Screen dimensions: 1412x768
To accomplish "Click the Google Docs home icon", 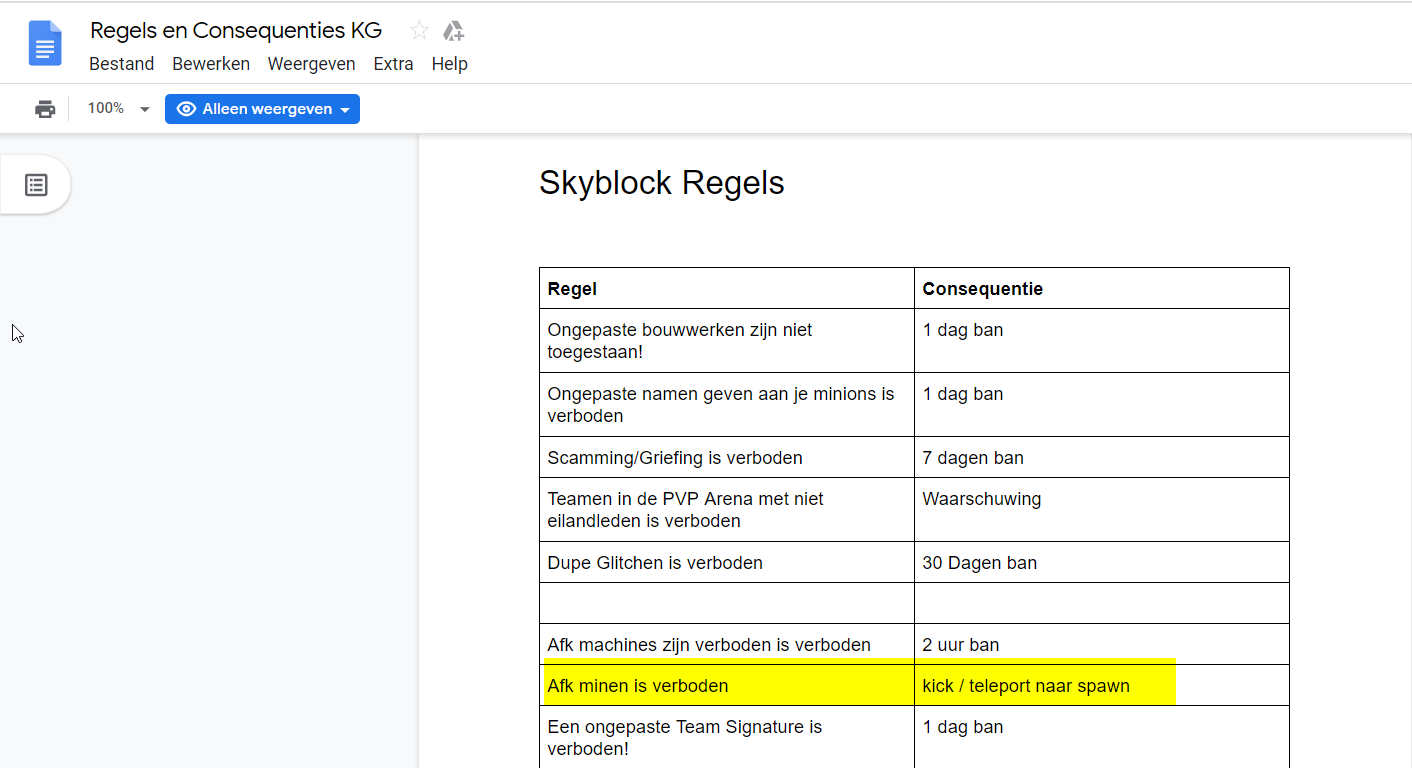I will (45, 44).
